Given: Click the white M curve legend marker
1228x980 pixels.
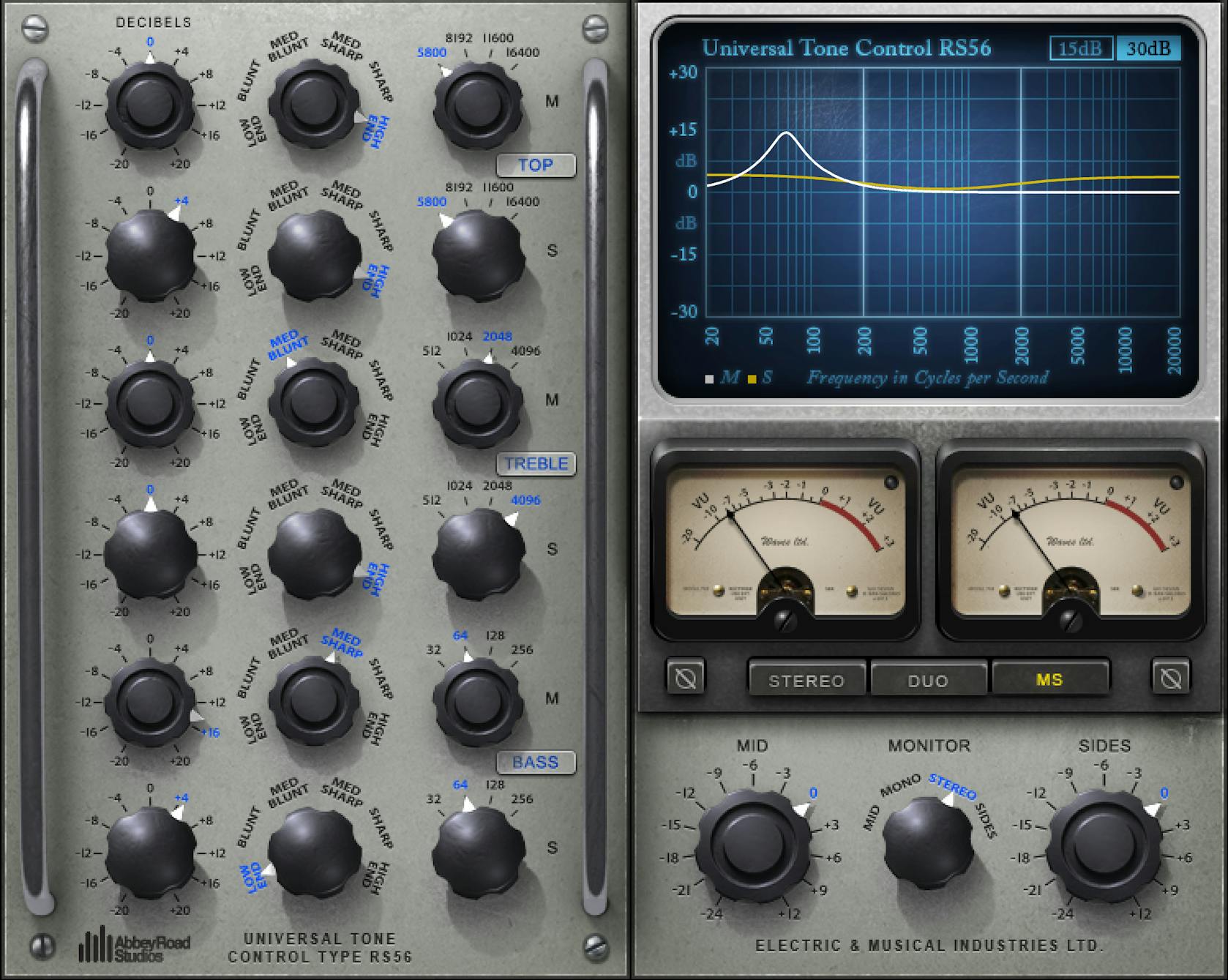Looking at the screenshot, I should (x=708, y=379).
